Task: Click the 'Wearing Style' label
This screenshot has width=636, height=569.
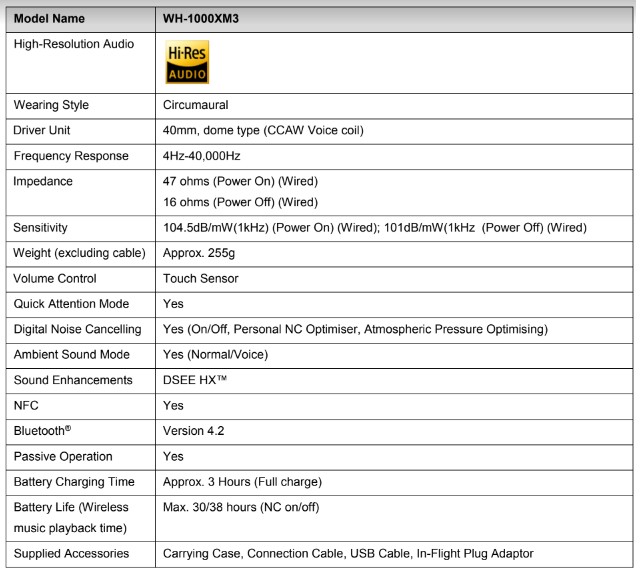Action: coord(51,105)
